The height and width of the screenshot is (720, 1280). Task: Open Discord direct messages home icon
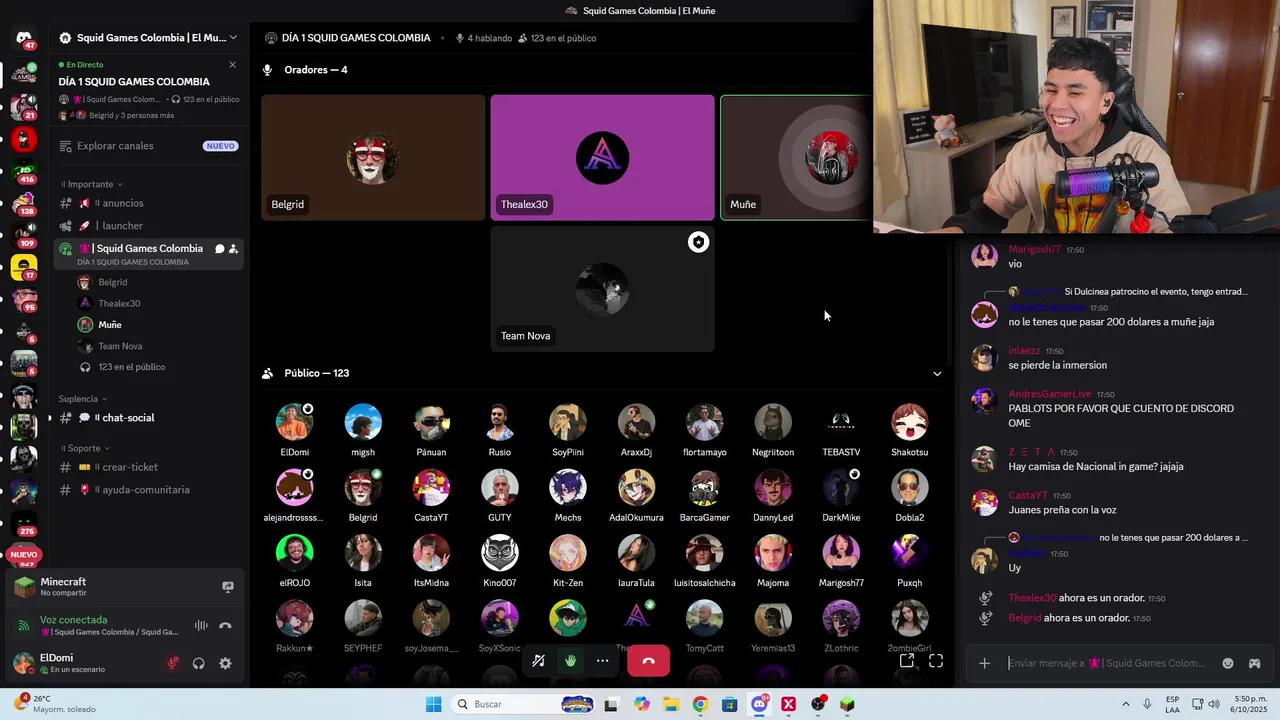(x=24, y=38)
